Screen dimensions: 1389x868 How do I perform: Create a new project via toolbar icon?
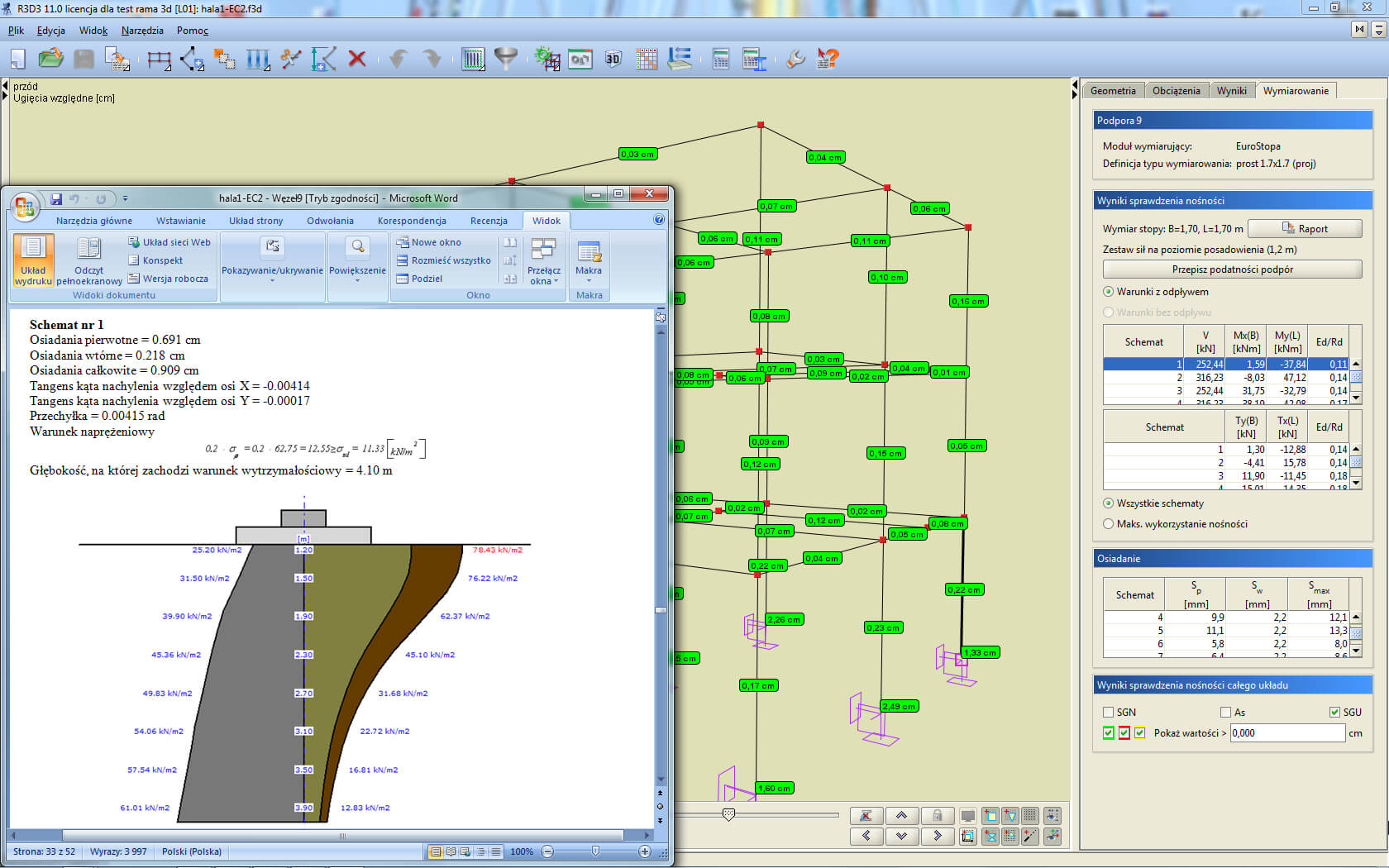[x=18, y=59]
